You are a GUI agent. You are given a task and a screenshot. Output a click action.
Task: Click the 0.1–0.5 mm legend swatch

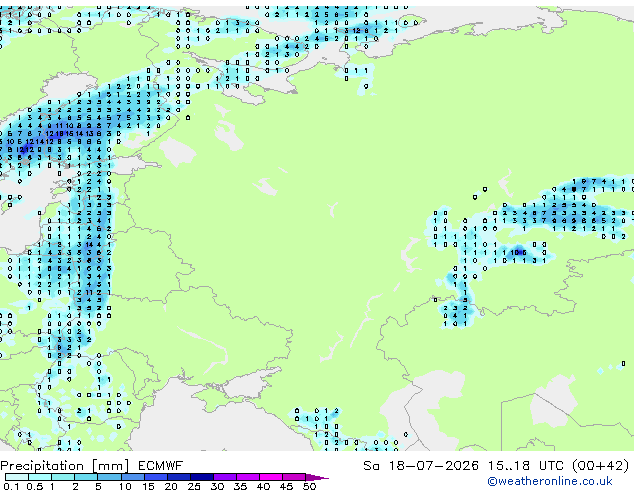(17, 477)
